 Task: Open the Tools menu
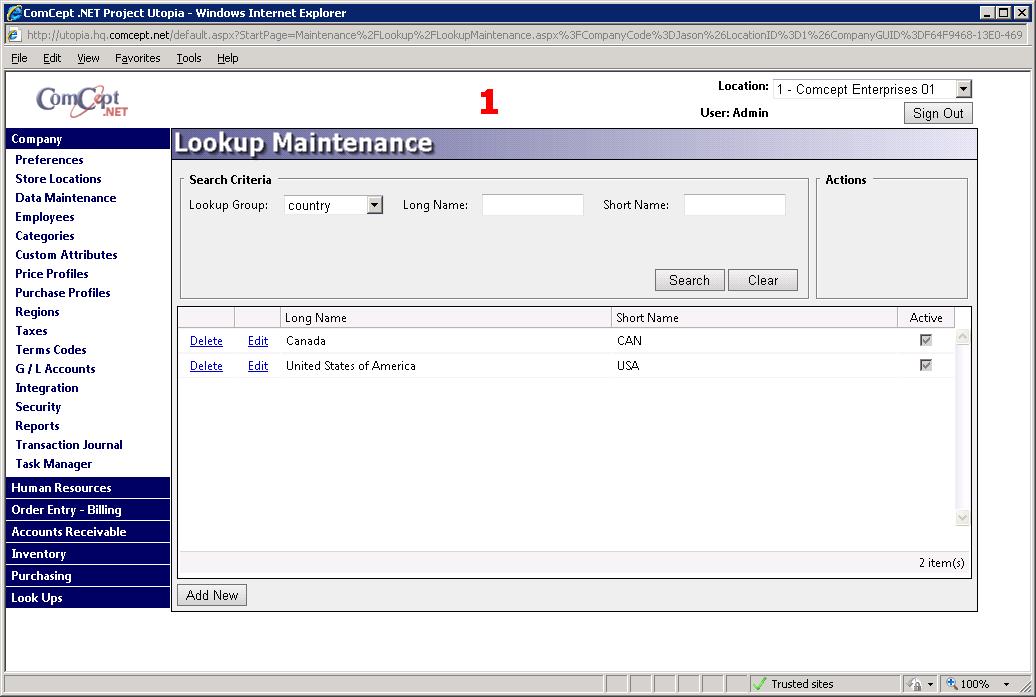[189, 58]
